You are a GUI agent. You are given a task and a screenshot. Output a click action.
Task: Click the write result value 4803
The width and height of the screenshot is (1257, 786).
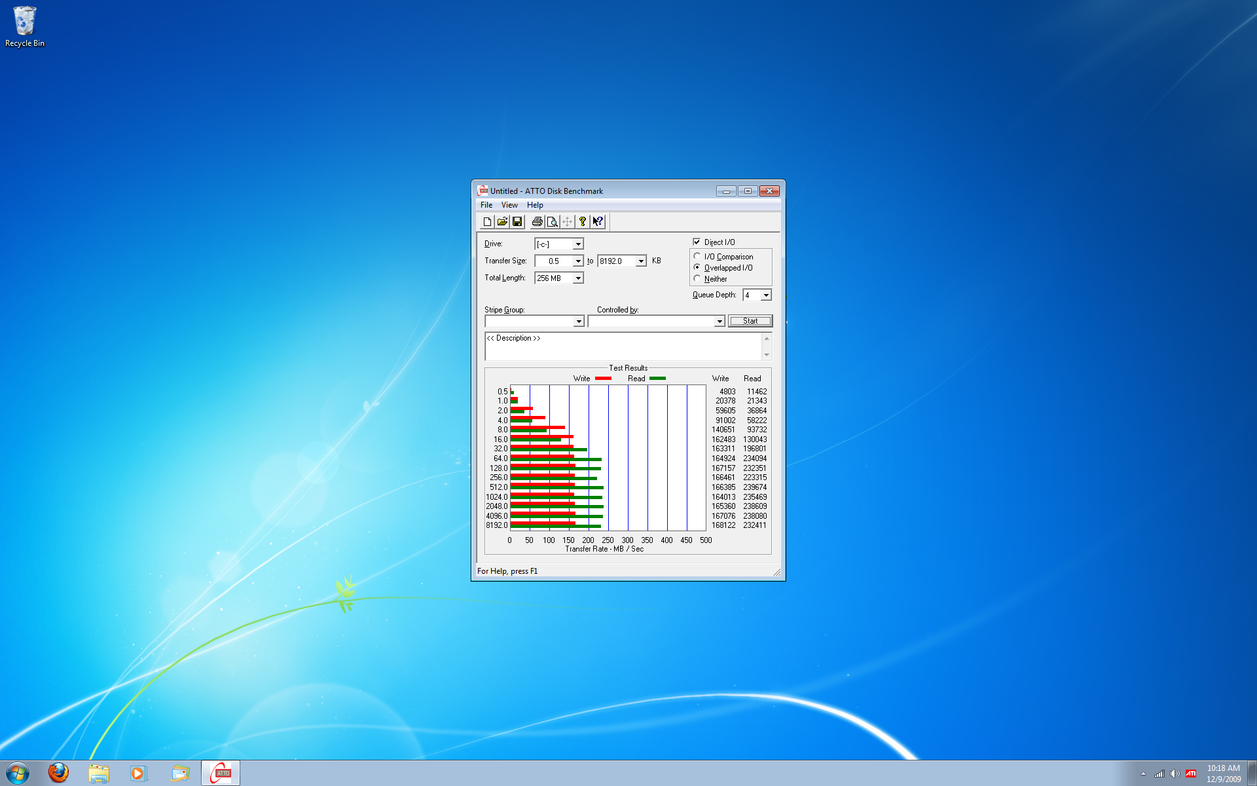click(727, 392)
